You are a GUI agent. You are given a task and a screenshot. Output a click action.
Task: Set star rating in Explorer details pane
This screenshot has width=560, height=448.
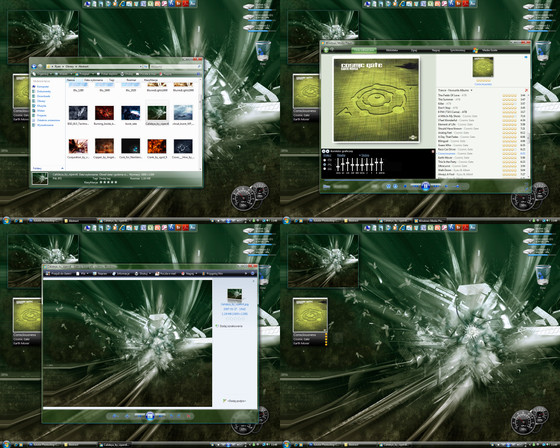tap(108, 182)
